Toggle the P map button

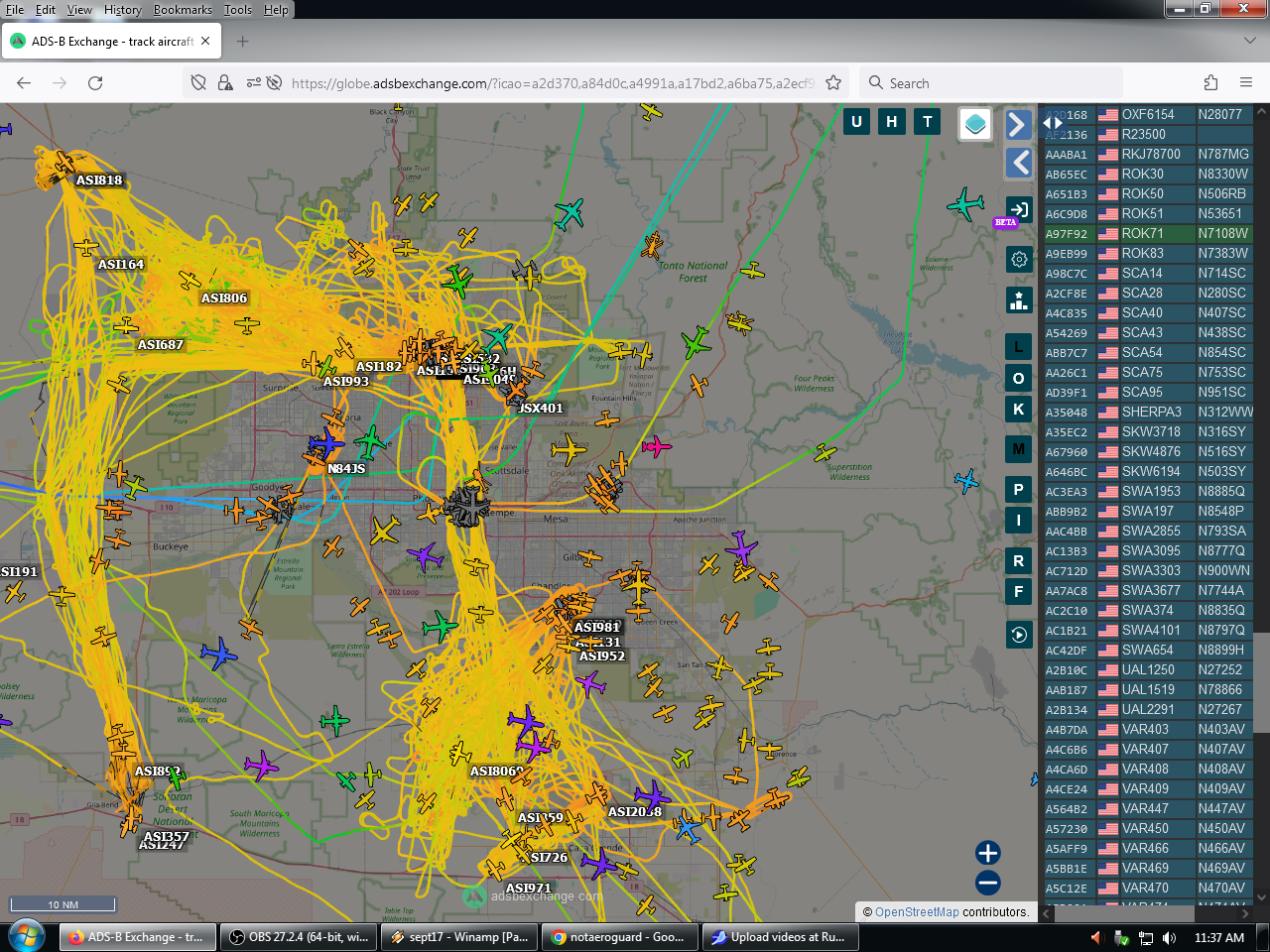pos(1018,489)
